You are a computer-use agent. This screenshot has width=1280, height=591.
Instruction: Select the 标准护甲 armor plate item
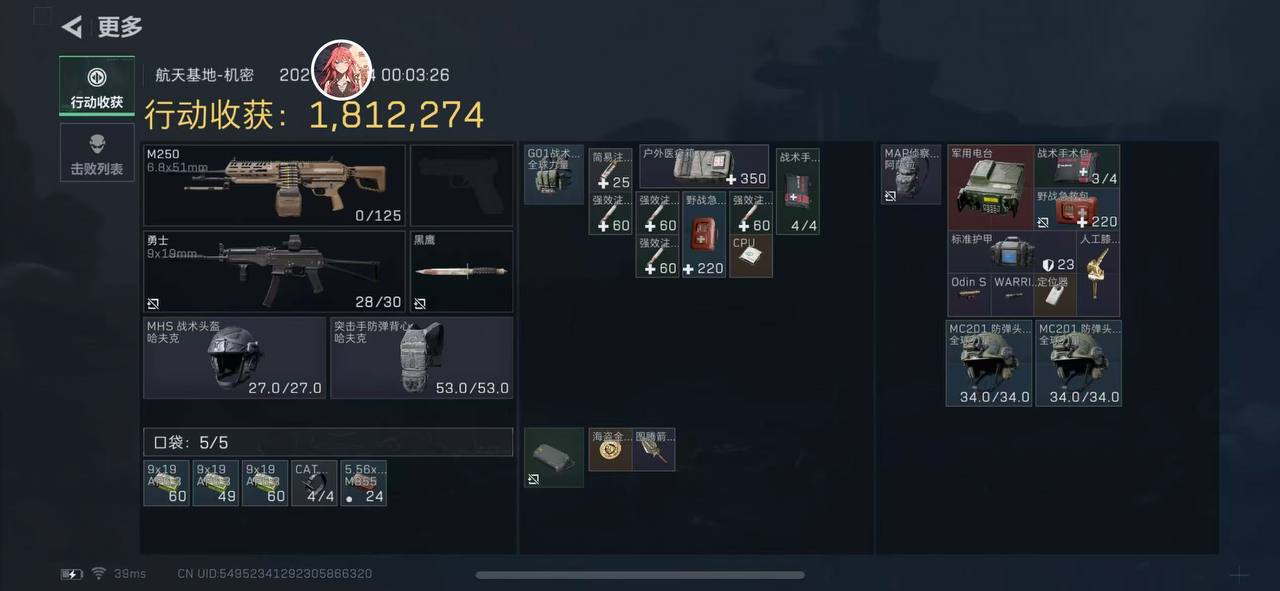coord(1013,253)
